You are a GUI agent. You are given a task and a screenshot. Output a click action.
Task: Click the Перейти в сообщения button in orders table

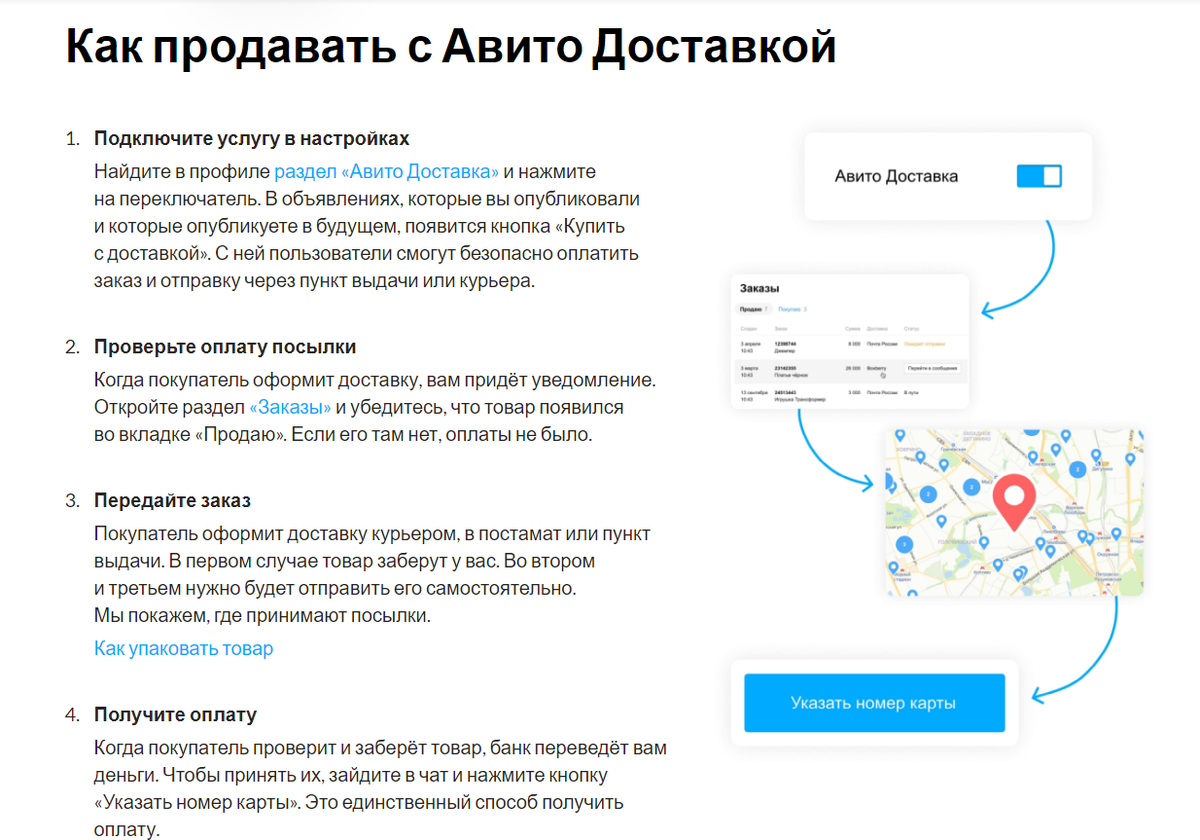click(933, 368)
